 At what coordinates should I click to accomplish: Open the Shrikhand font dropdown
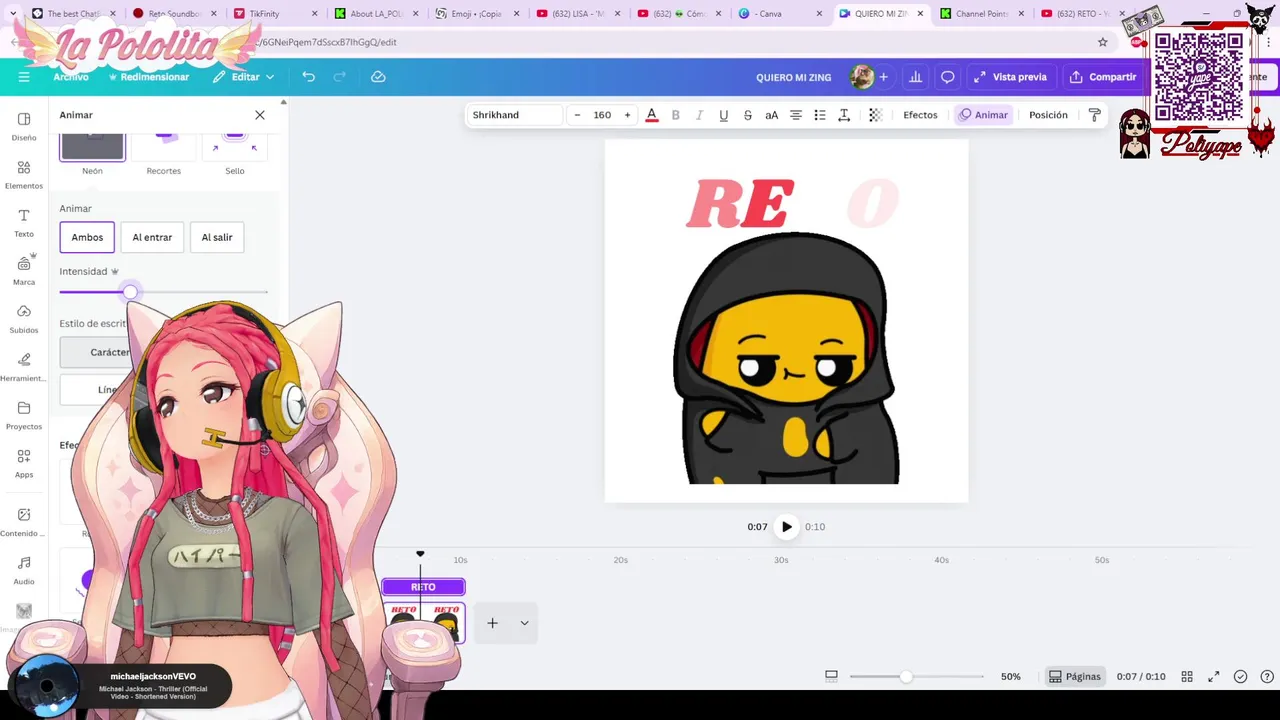click(x=516, y=115)
